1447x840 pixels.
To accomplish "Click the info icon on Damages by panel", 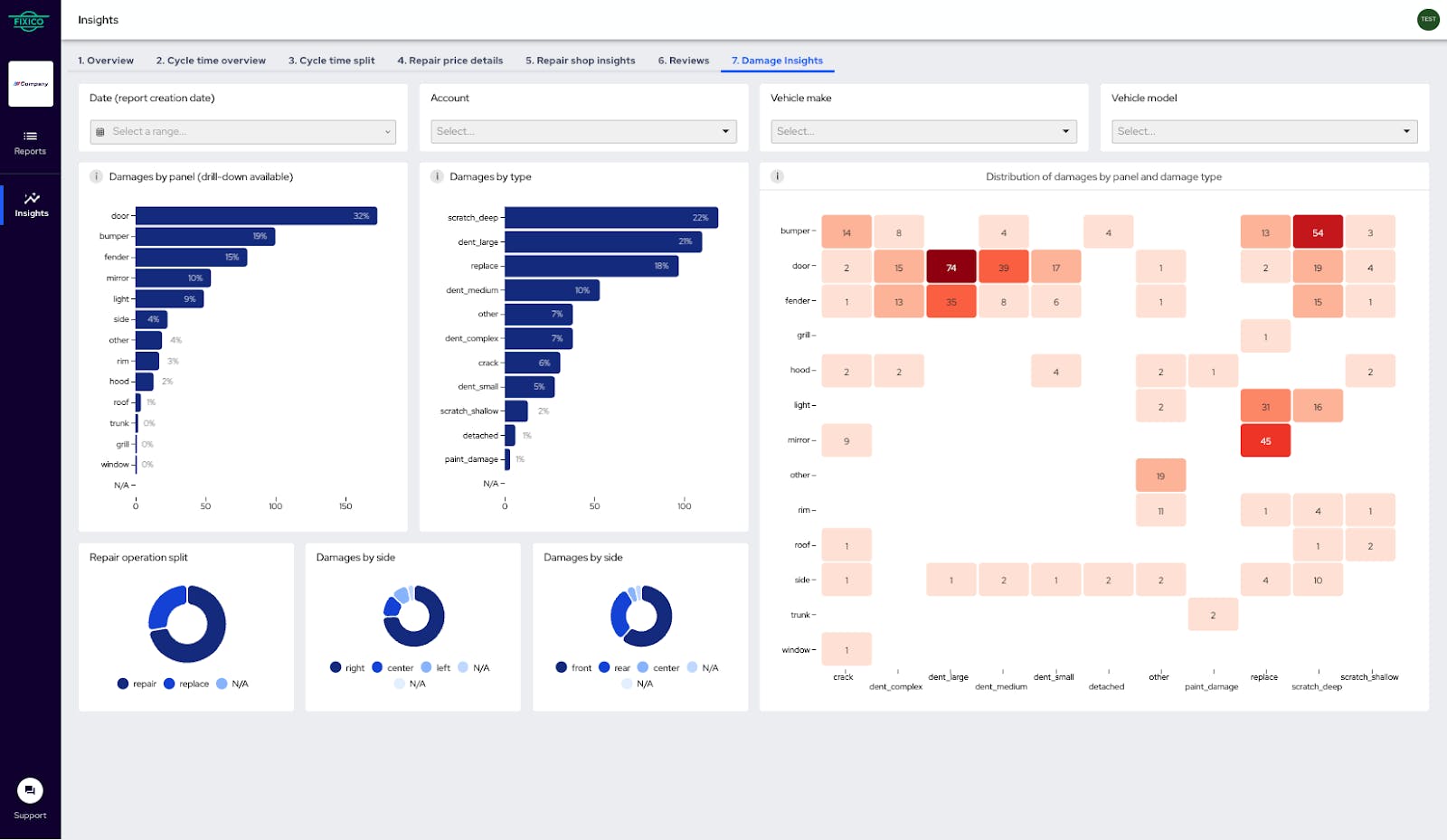I will 96,176.
